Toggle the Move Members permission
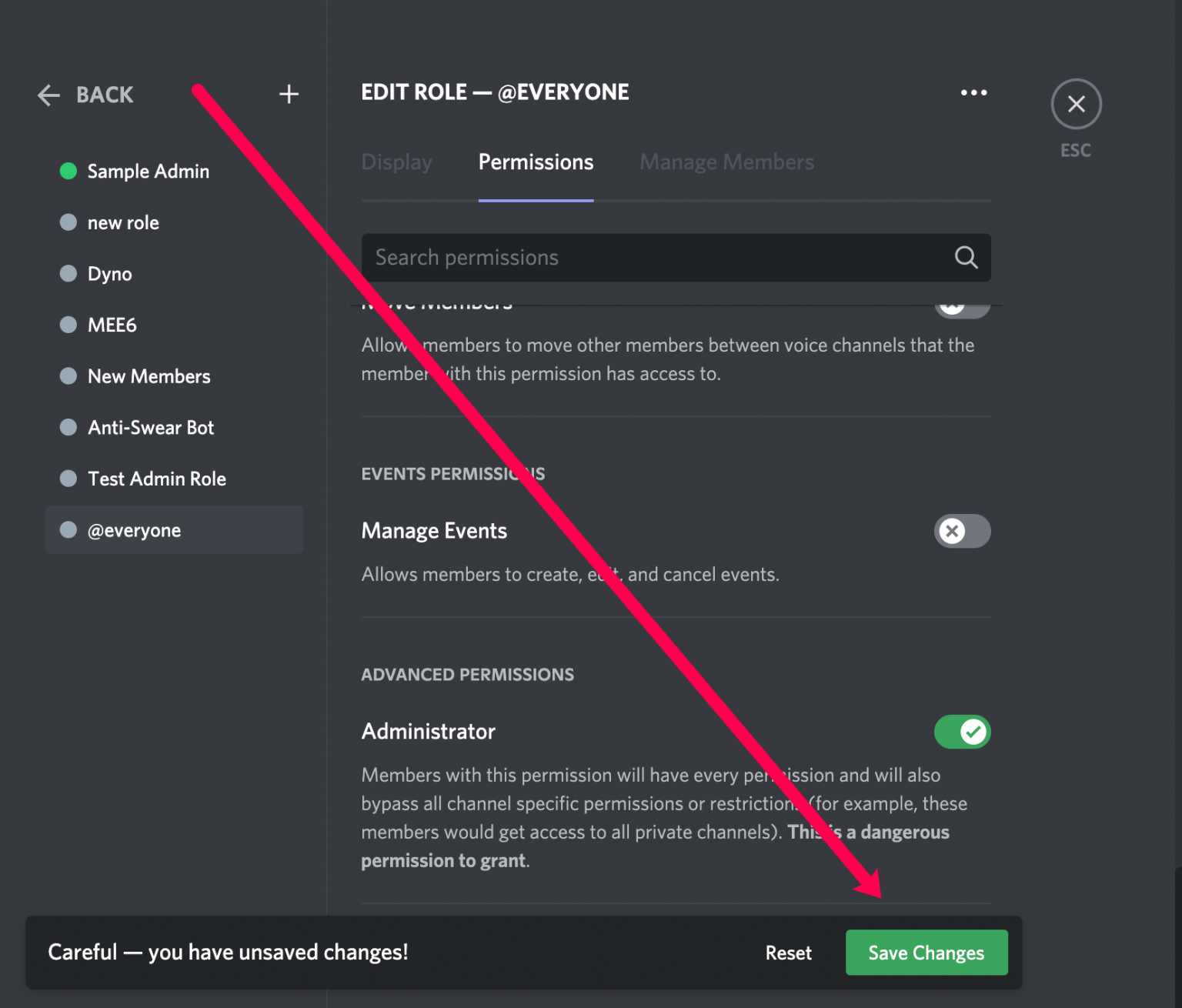 click(x=962, y=305)
